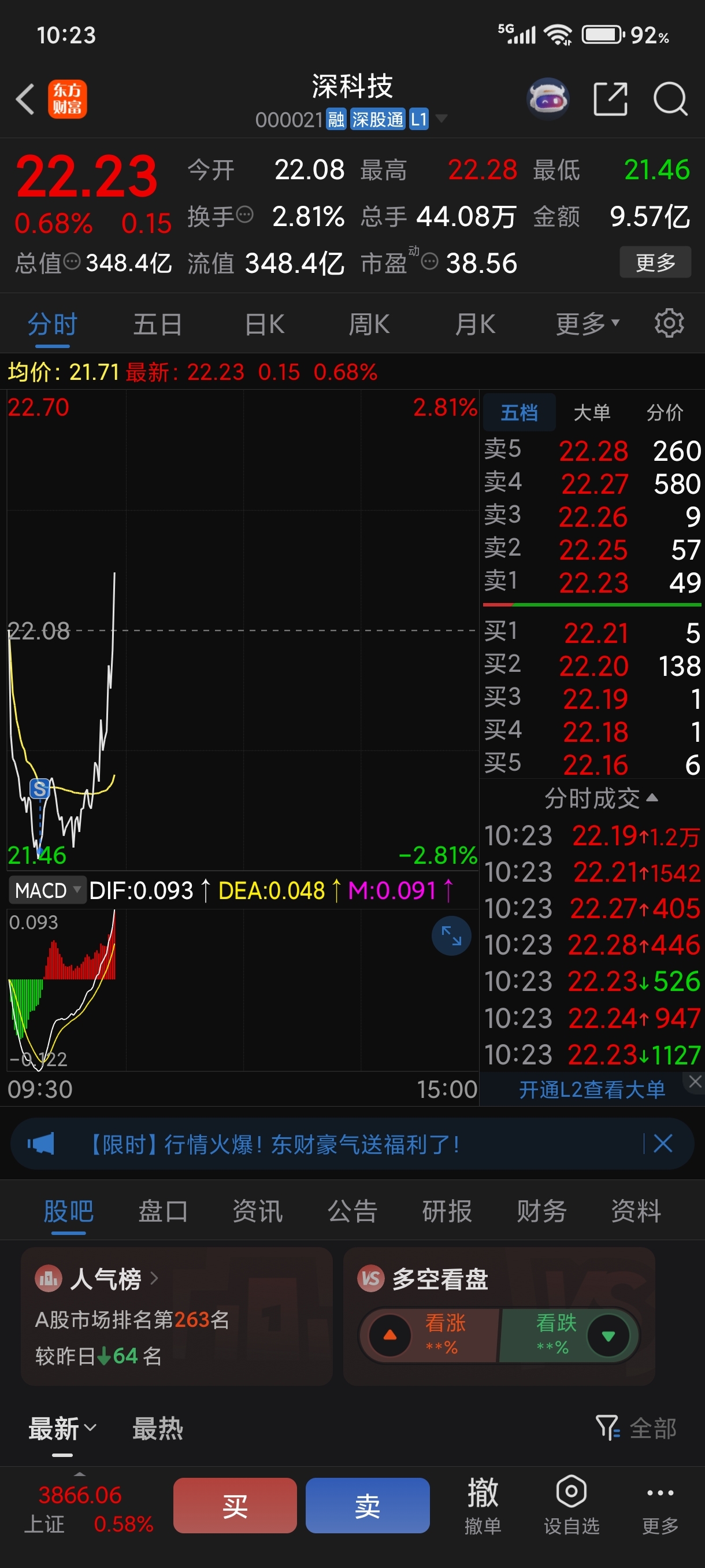Tap 设自选 add to watchlist

pos(571,1506)
